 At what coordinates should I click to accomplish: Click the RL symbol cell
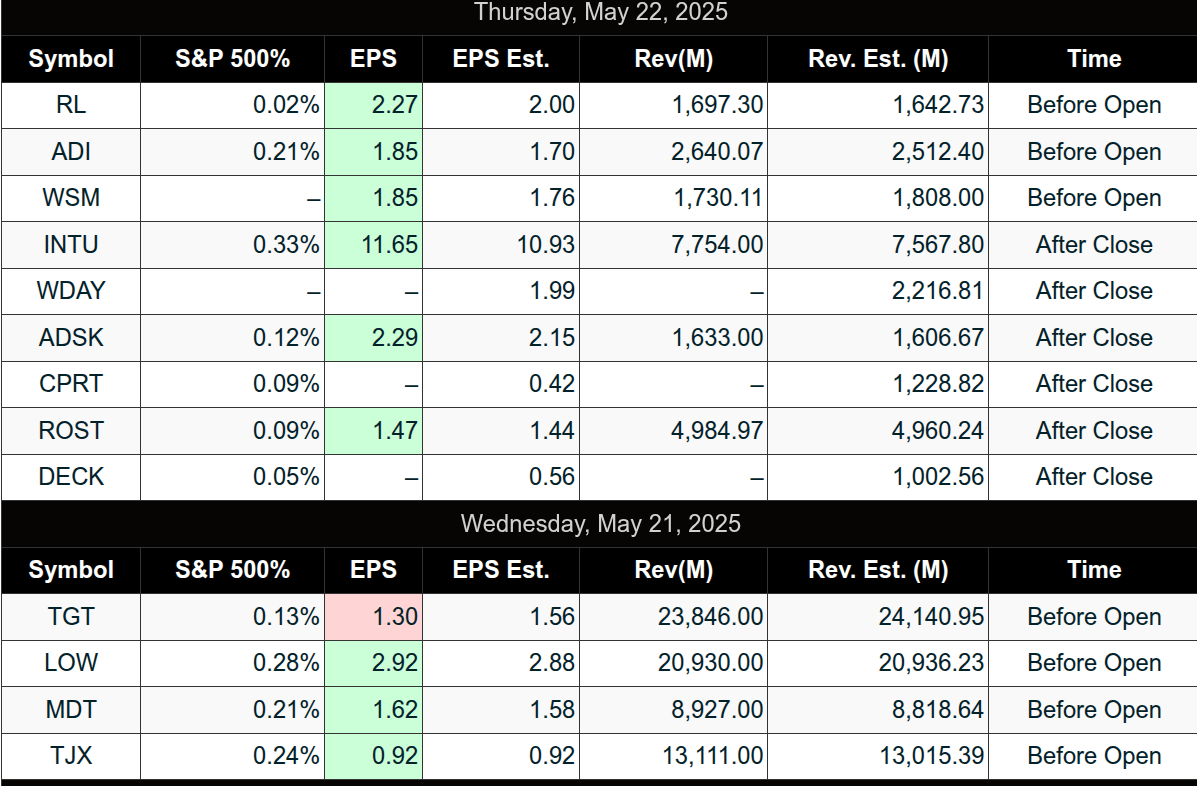(71, 105)
